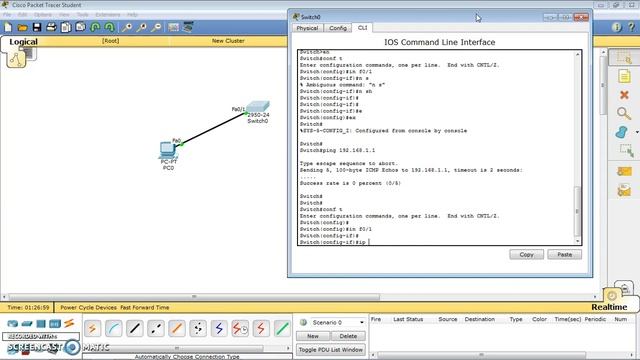Click the Zoom In magnifier icon

click(x=127, y=27)
